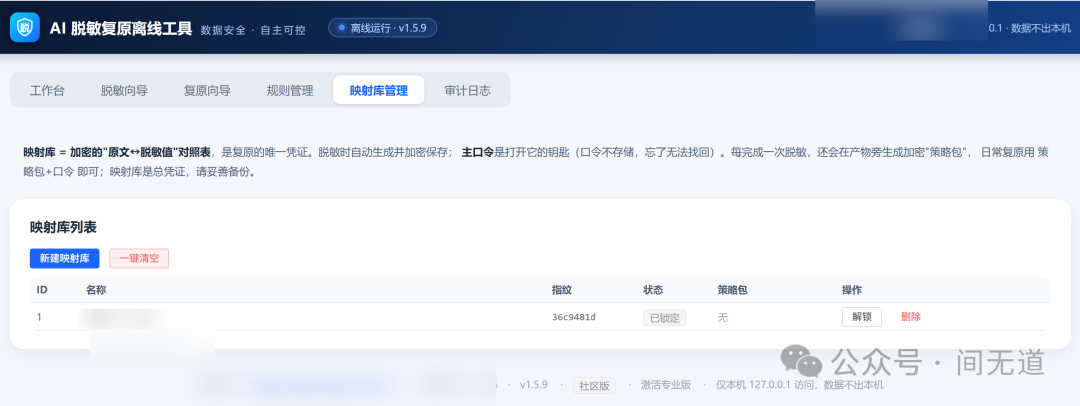
Task: Switch to the 脱敏向导 tab
Action: (x=124, y=90)
